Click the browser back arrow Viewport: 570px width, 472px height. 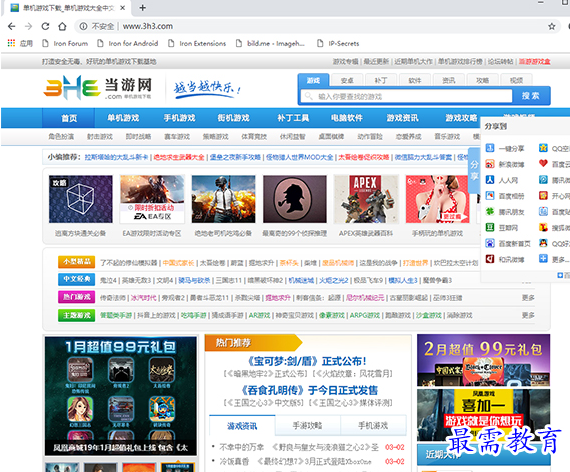tap(11, 26)
